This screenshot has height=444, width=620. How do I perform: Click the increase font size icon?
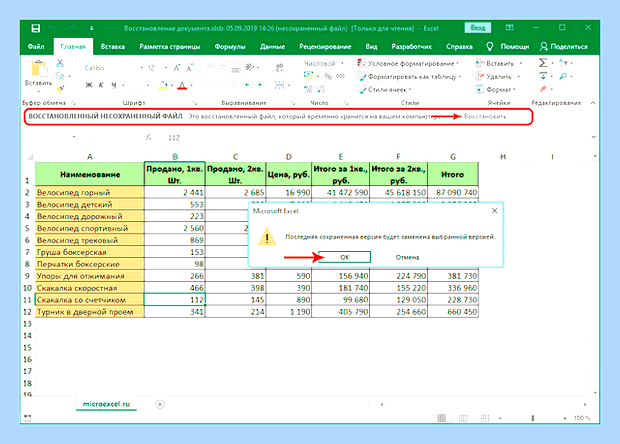[x=177, y=68]
